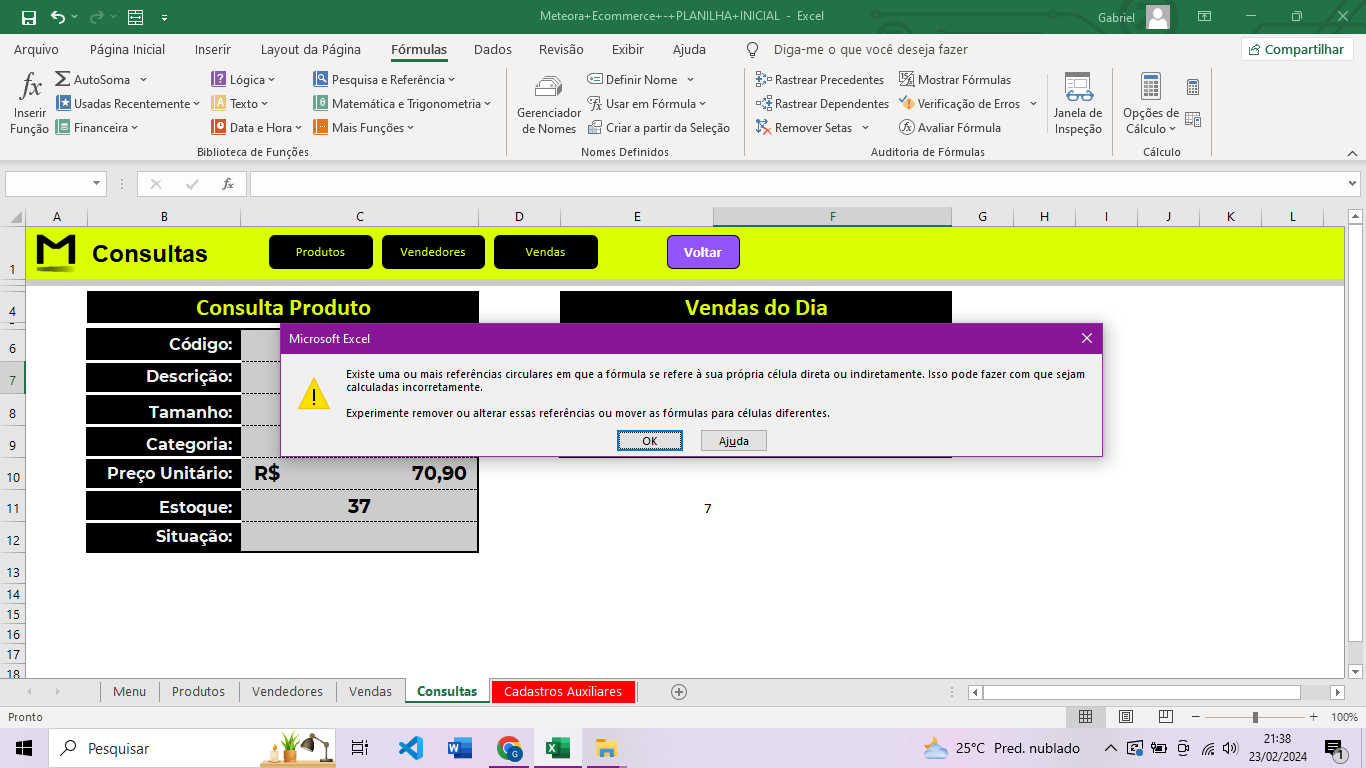Save the workbook with disk icon
The height and width of the screenshot is (768, 1366).
(28, 17)
